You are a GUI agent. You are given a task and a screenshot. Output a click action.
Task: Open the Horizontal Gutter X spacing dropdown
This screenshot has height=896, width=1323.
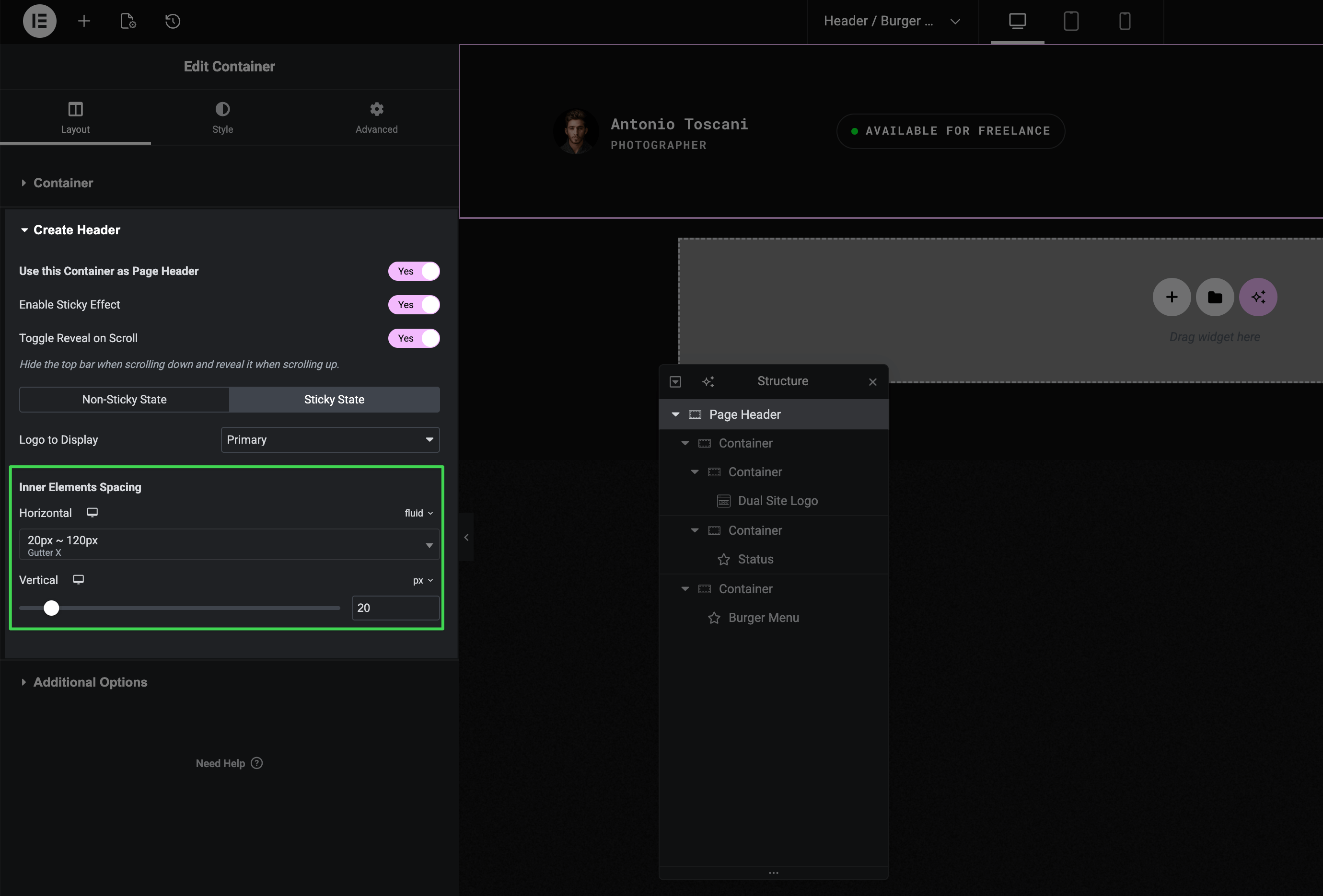coord(229,545)
